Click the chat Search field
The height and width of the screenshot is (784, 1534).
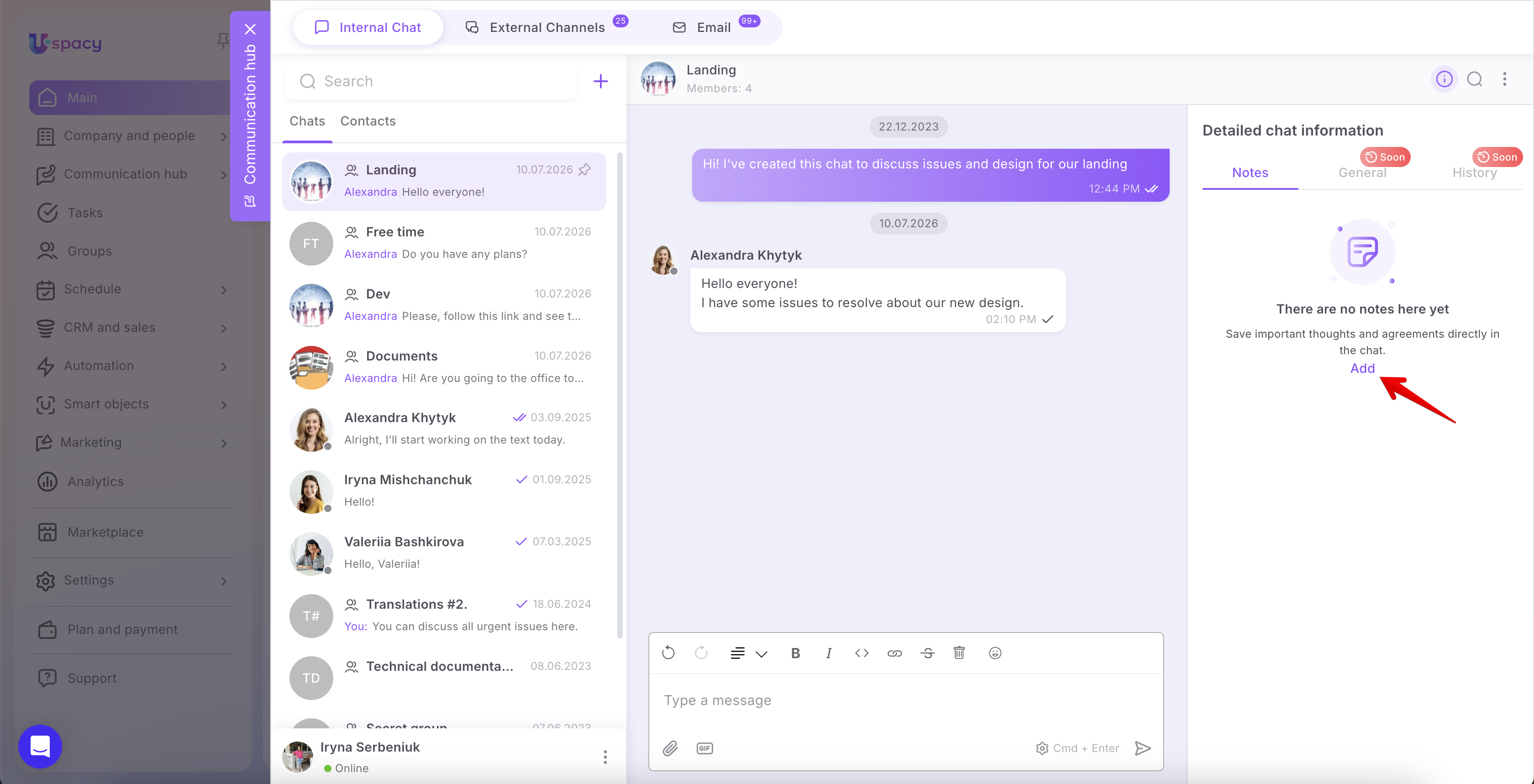tap(432, 81)
